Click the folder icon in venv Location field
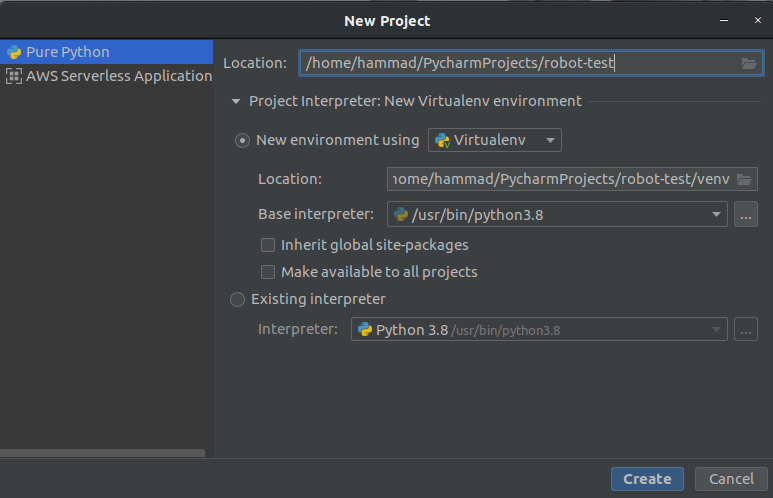The image size is (773, 498). coord(743,180)
